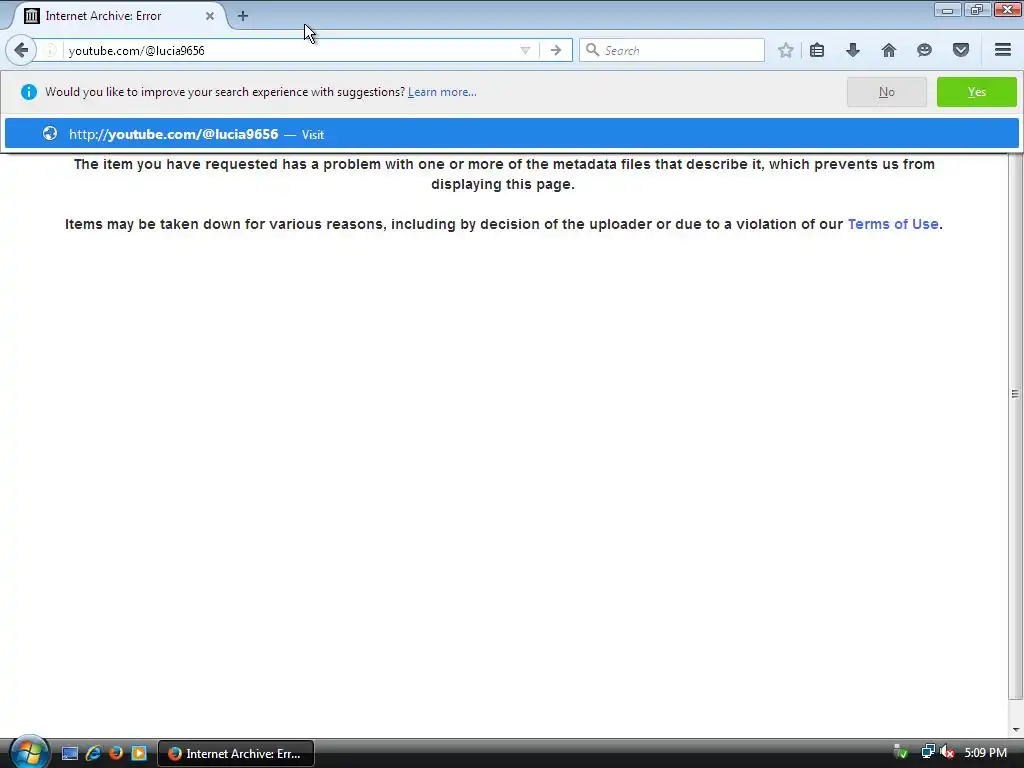The image size is (1024, 768).
Task: Accept search suggestions with Yes button
Action: pos(976,92)
